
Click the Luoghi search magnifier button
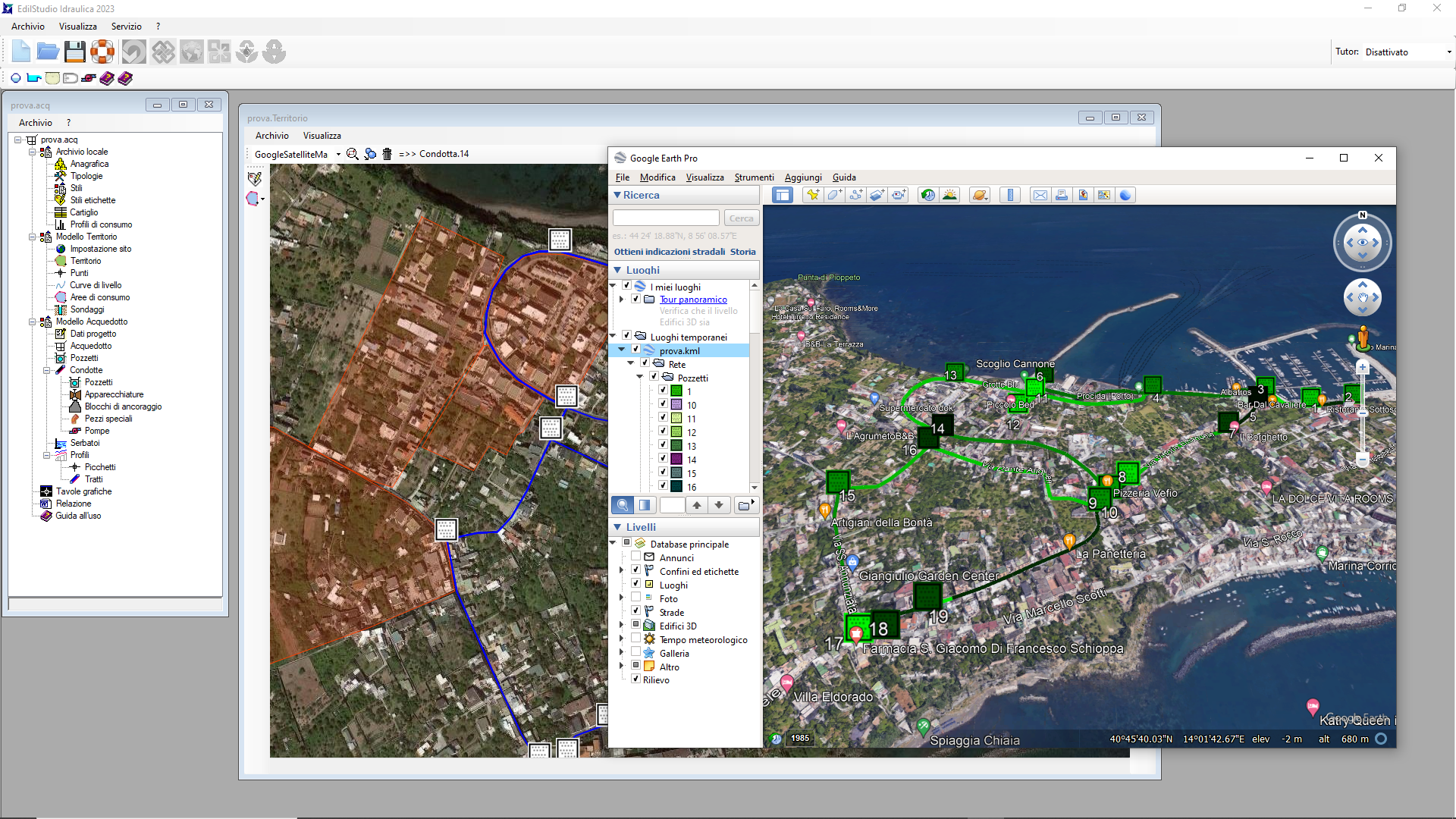point(623,505)
